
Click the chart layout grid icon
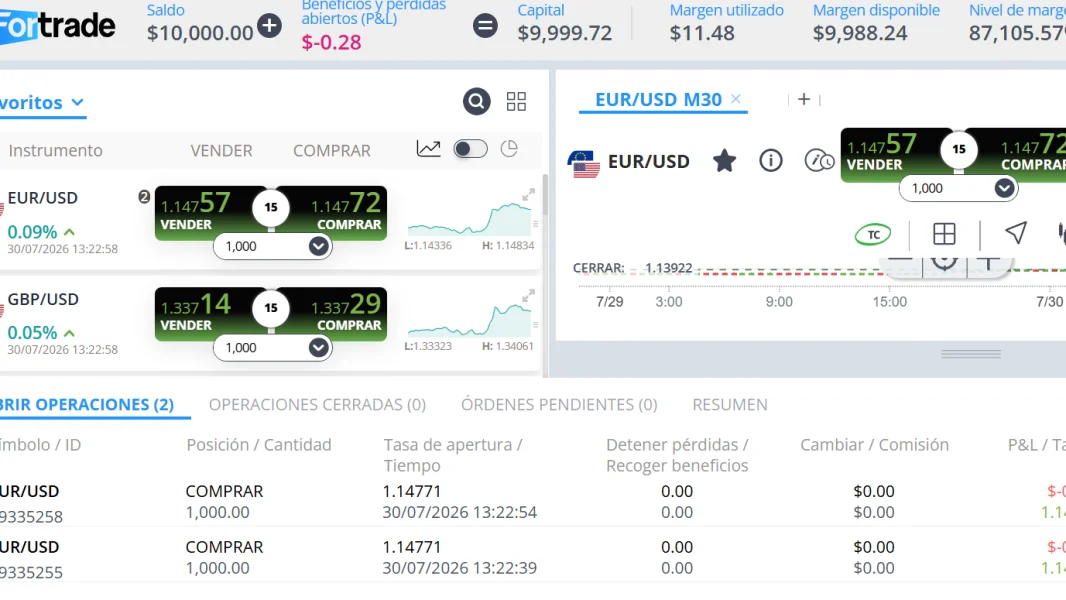pos(944,234)
